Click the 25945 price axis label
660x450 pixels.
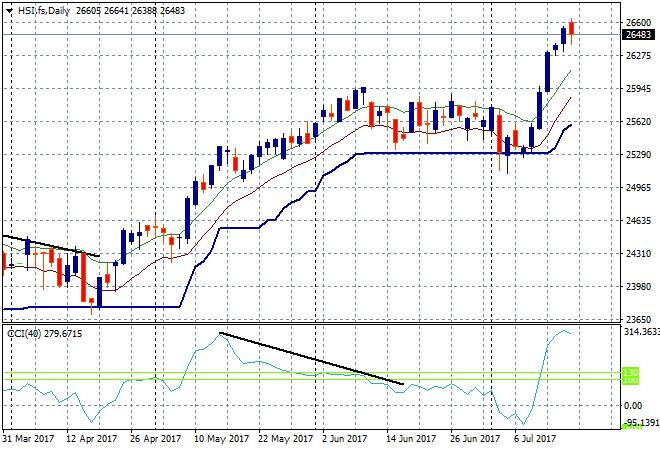point(639,88)
